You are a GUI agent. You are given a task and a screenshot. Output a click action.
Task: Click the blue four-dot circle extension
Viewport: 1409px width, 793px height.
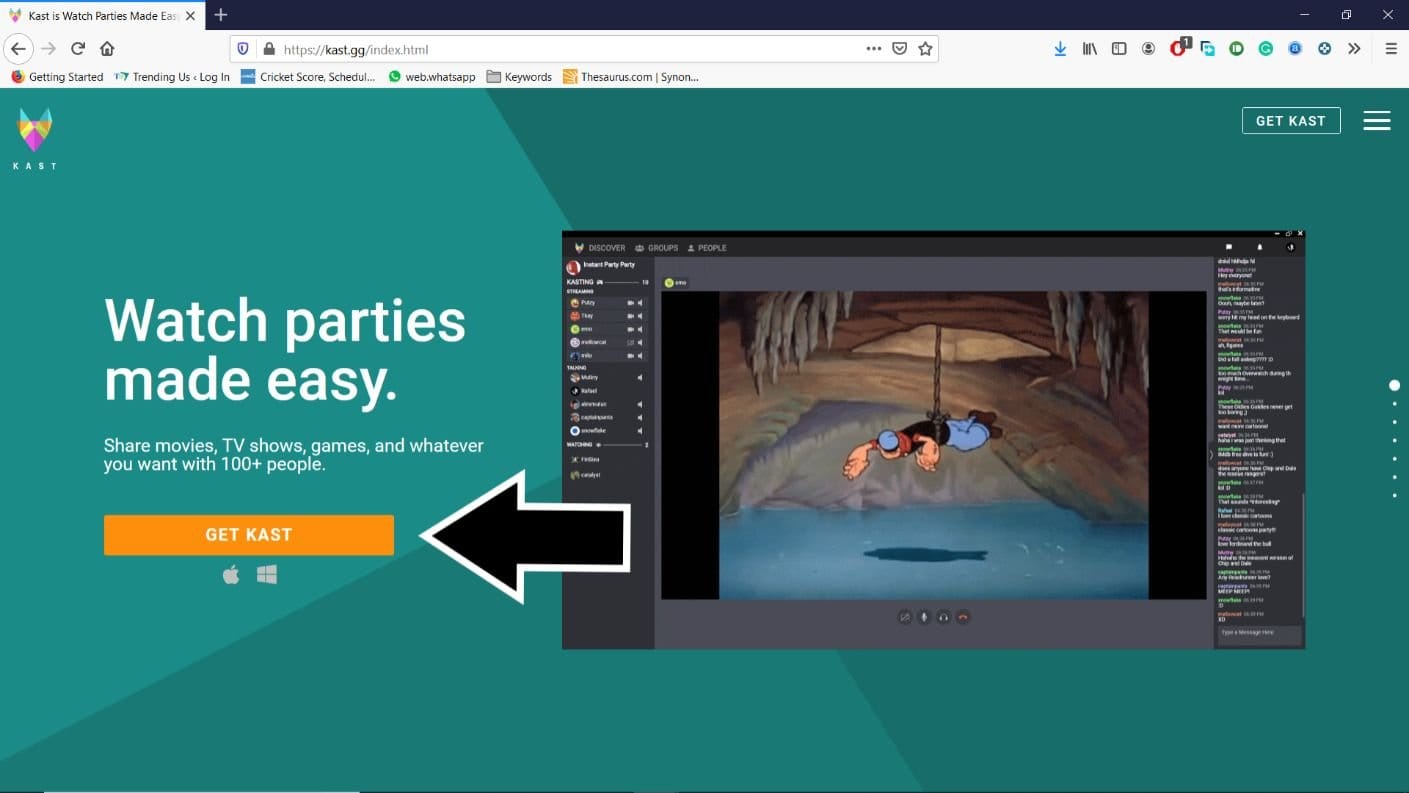click(1325, 48)
